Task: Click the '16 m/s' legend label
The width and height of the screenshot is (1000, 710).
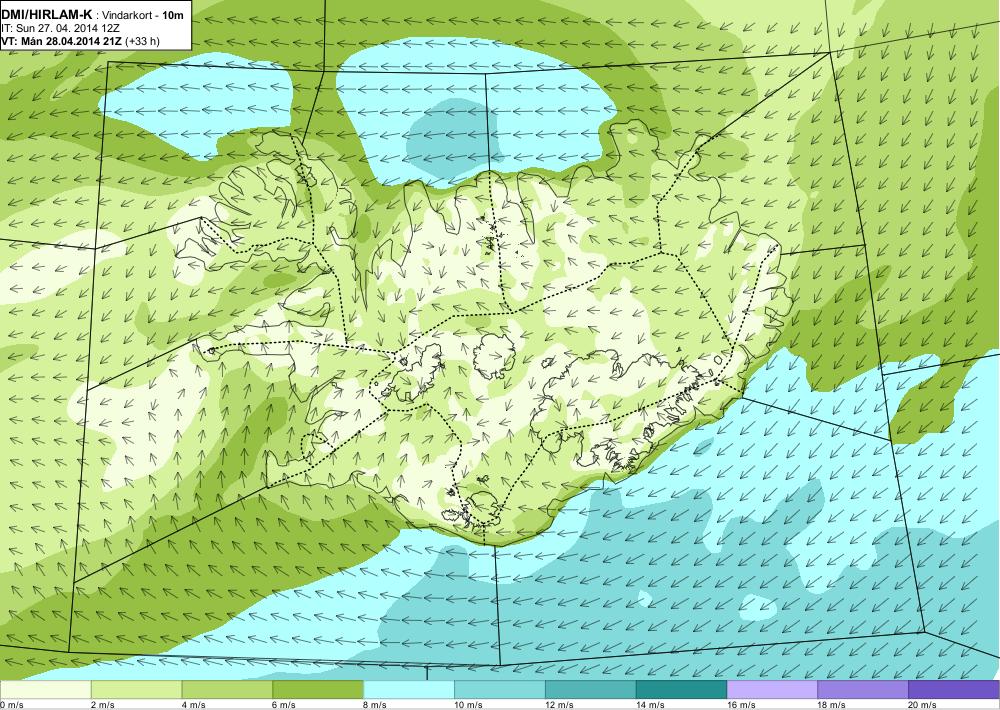Action: click(742, 705)
